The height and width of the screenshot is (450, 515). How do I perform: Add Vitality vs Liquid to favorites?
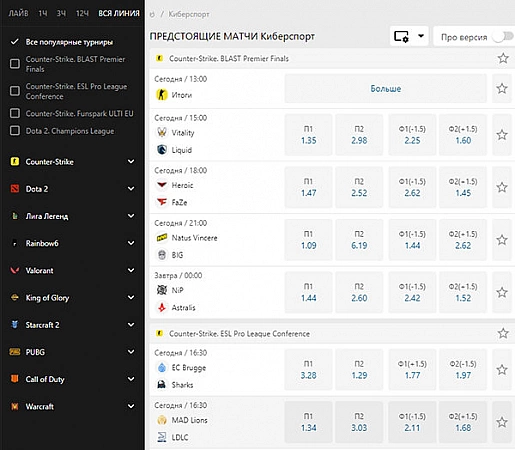tap(502, 135)
